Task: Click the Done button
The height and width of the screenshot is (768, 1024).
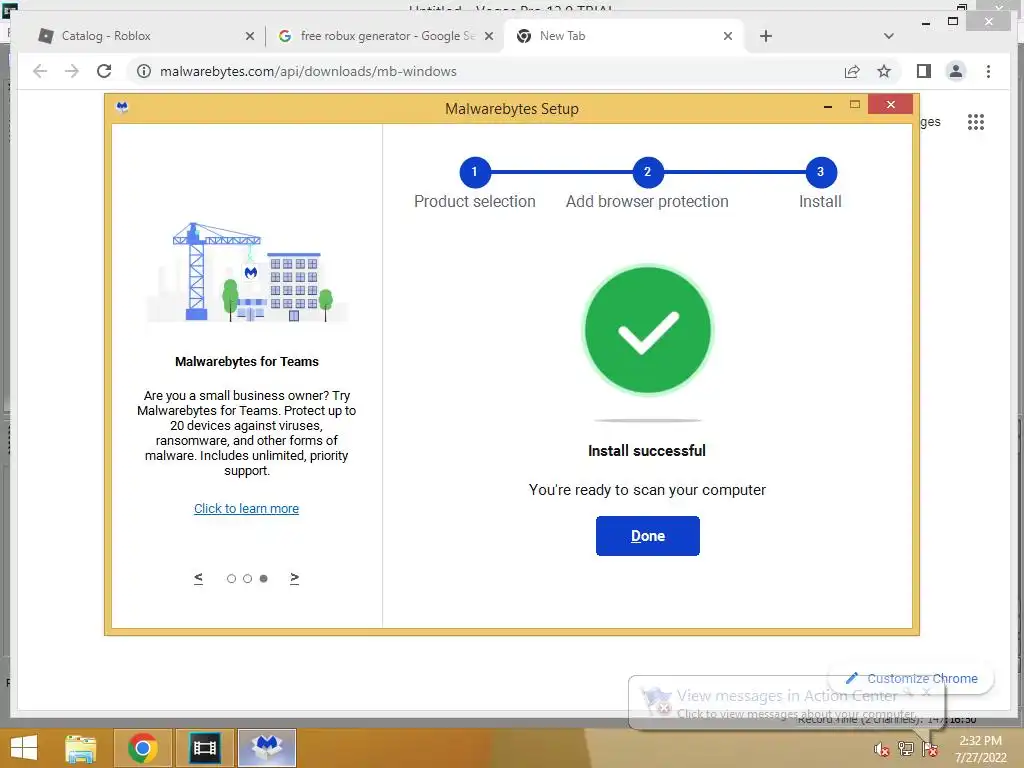Action: (647, 536)
